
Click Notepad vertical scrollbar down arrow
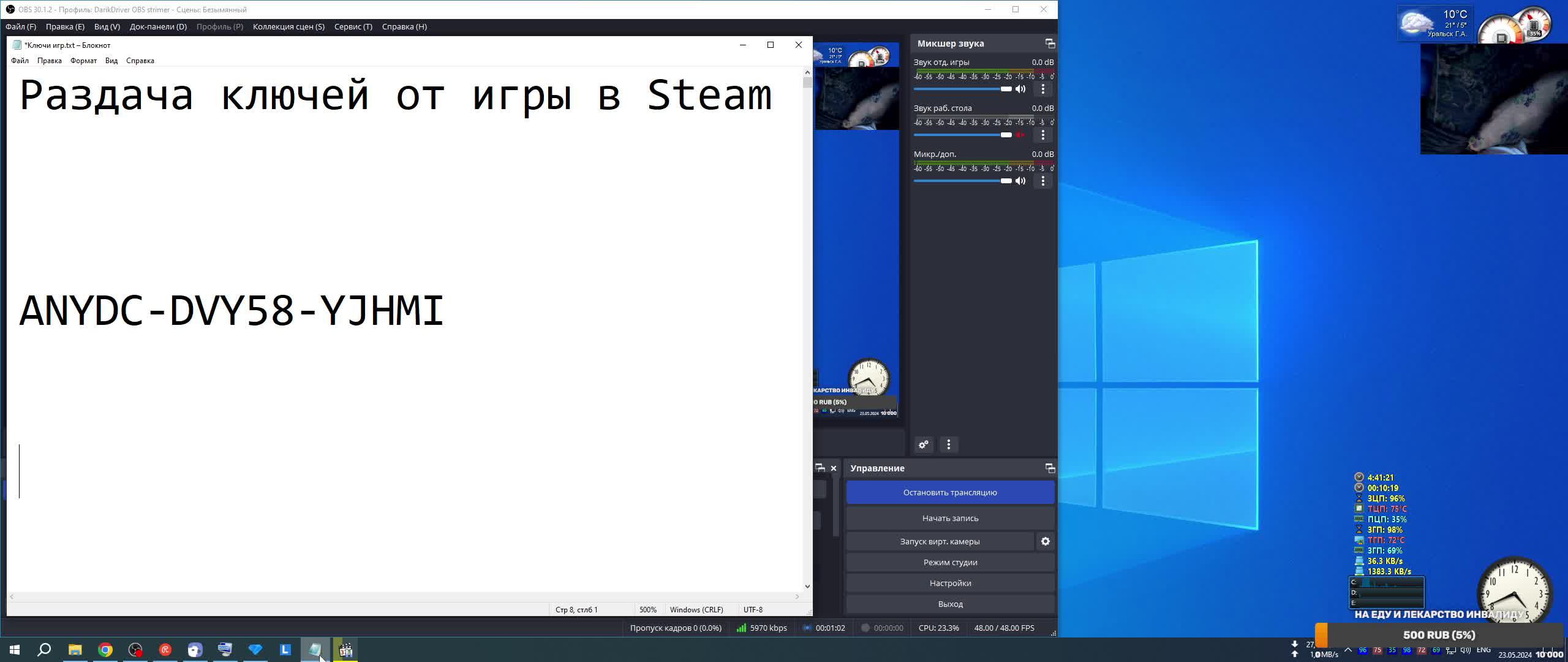(x=807, y=586)
